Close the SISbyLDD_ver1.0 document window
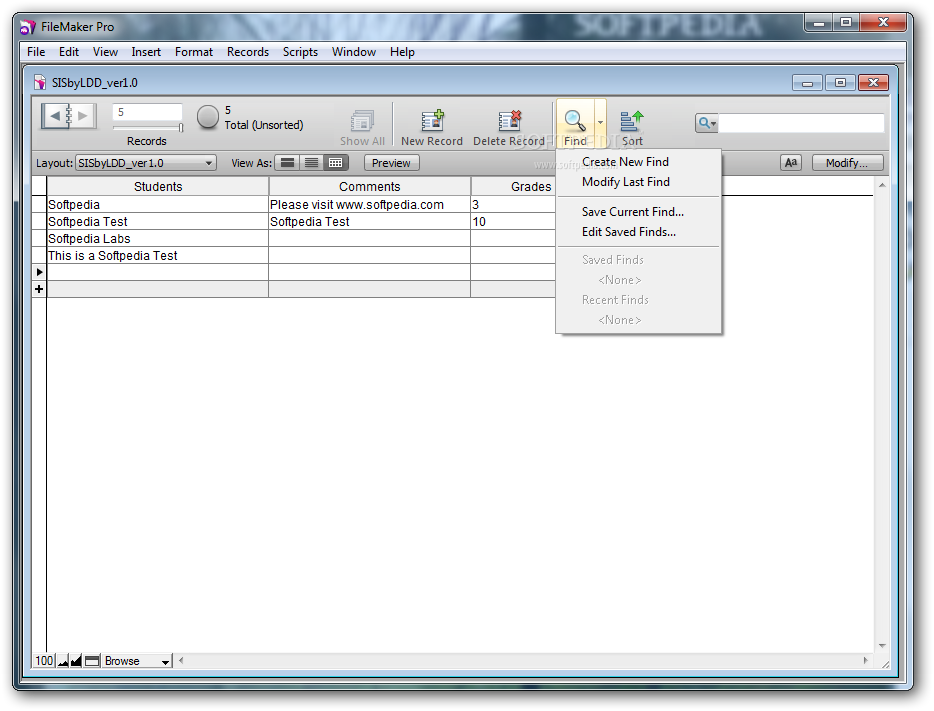The height and width of the screenshot is (711, 934). [x=873, y=82]
